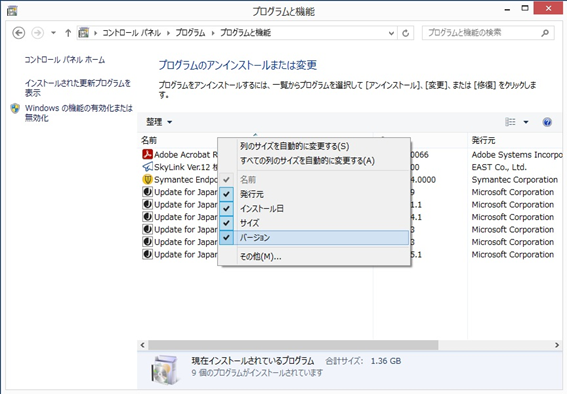The width and height of the screenshot is (567, 394).
Task: Open その他(M)... menu entry
Action: pos(314,257)
